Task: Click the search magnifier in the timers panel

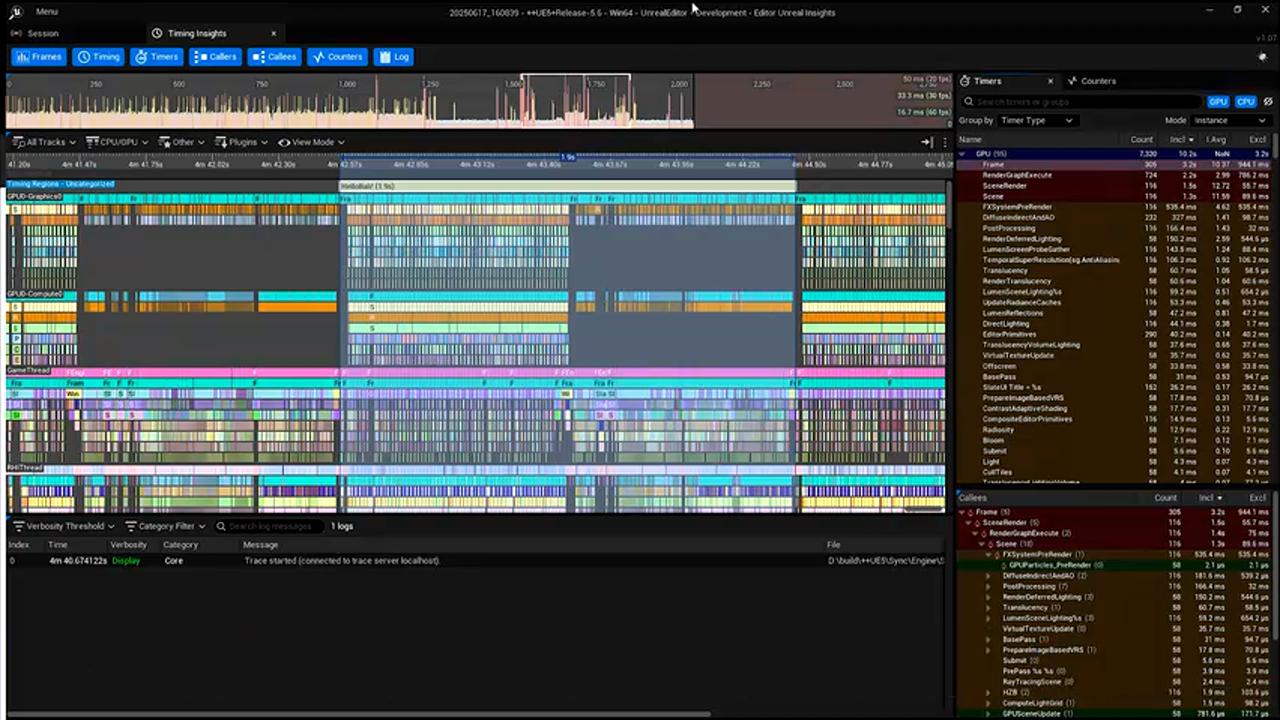Action: [968, 101]
